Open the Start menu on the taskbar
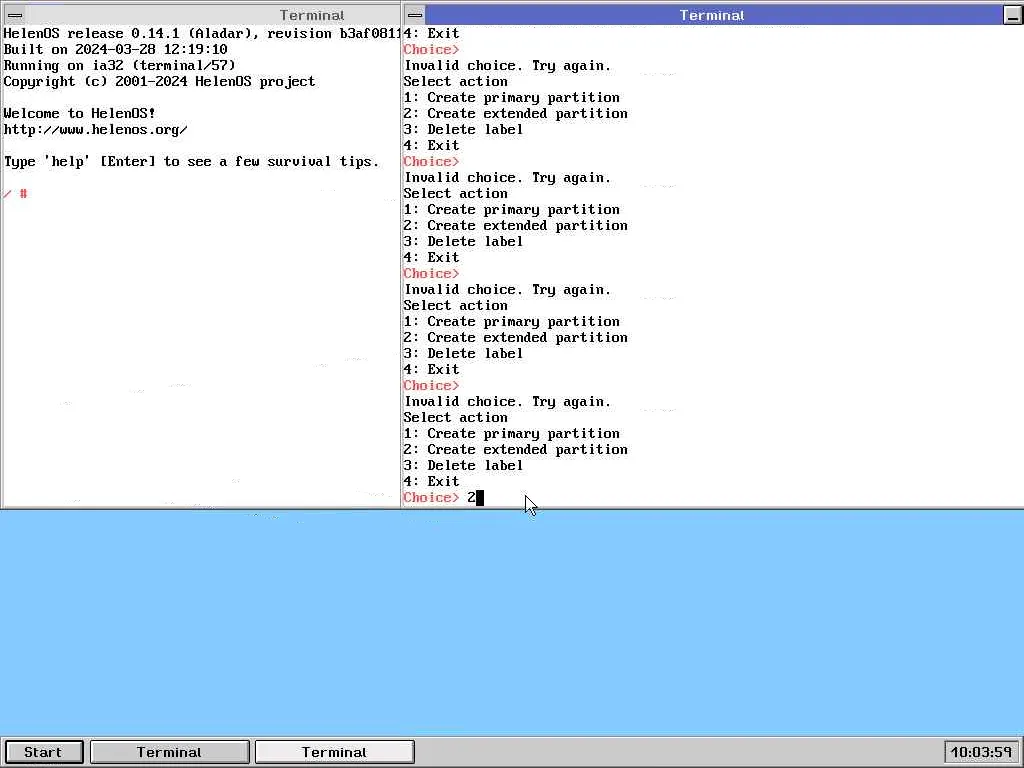1024x768 pixels. pyautogui.click(x=44, y=752)
